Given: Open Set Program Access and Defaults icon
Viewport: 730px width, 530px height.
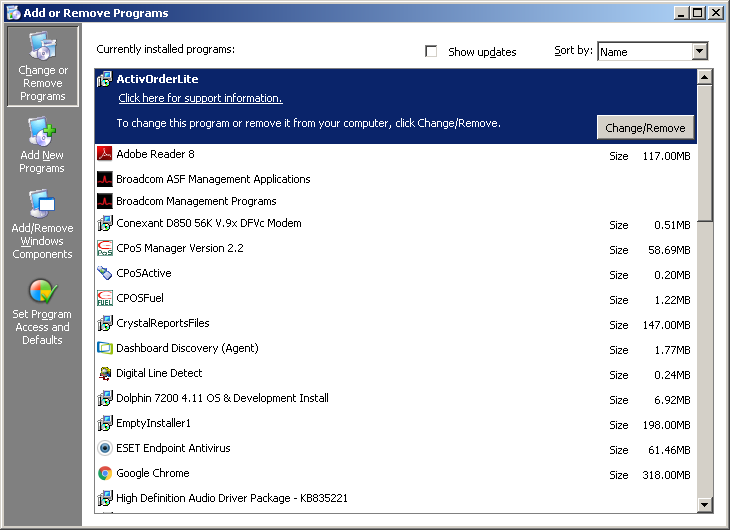Looking at the screenshot, I should (42, 292).
